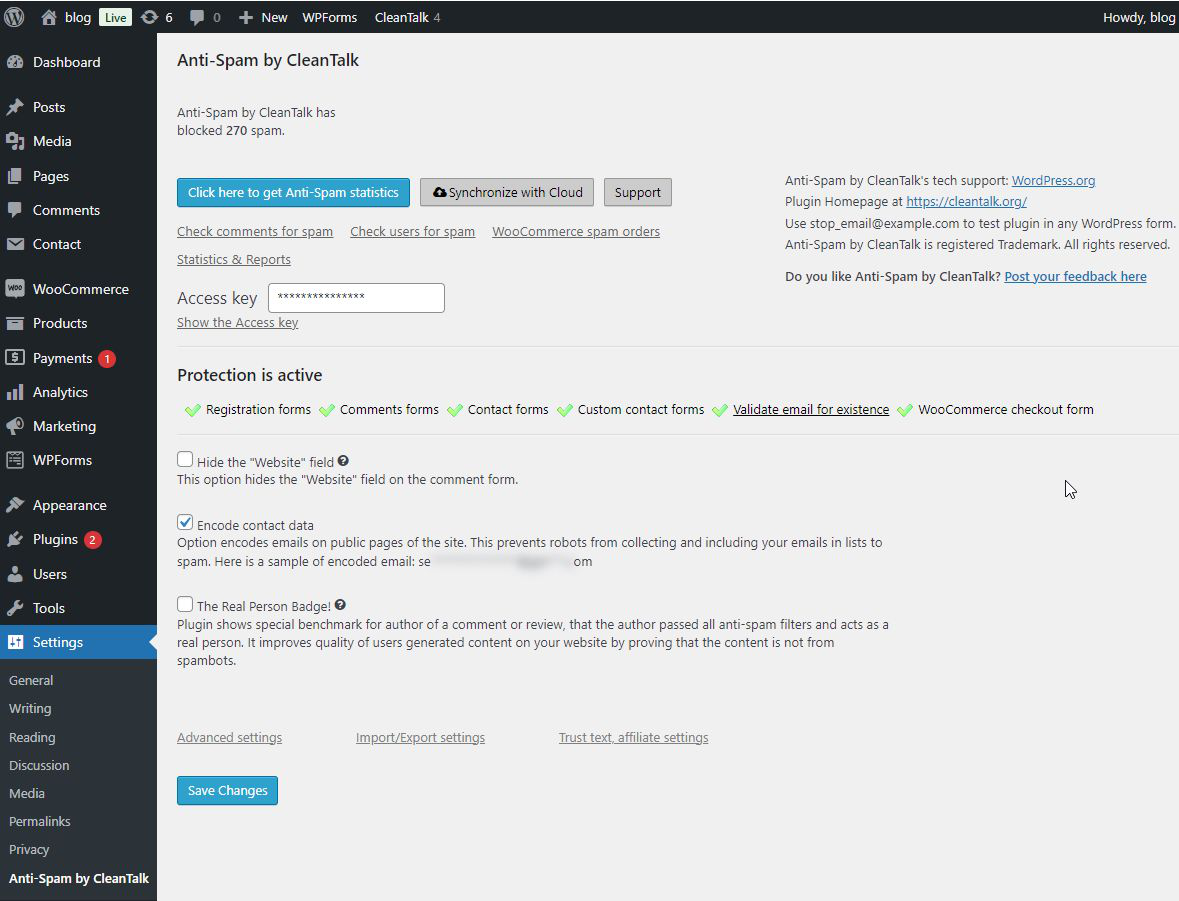Click the Pages icon in sidebar

coord(15,176)
